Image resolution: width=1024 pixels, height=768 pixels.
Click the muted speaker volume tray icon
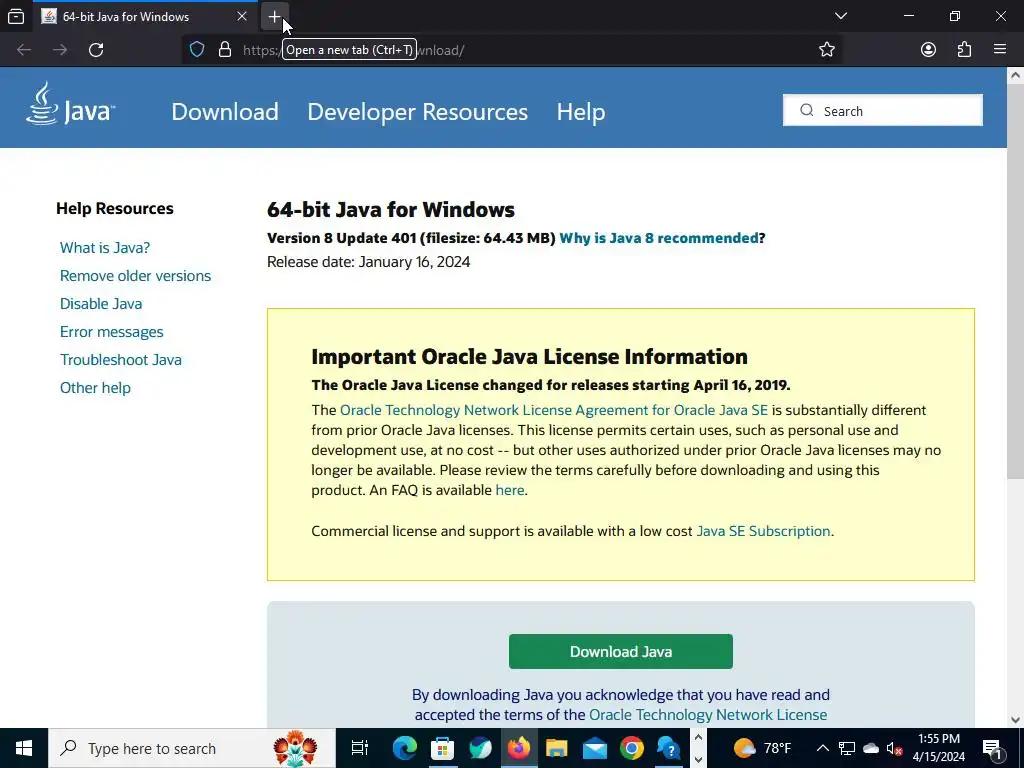click(x=894, y=748)
